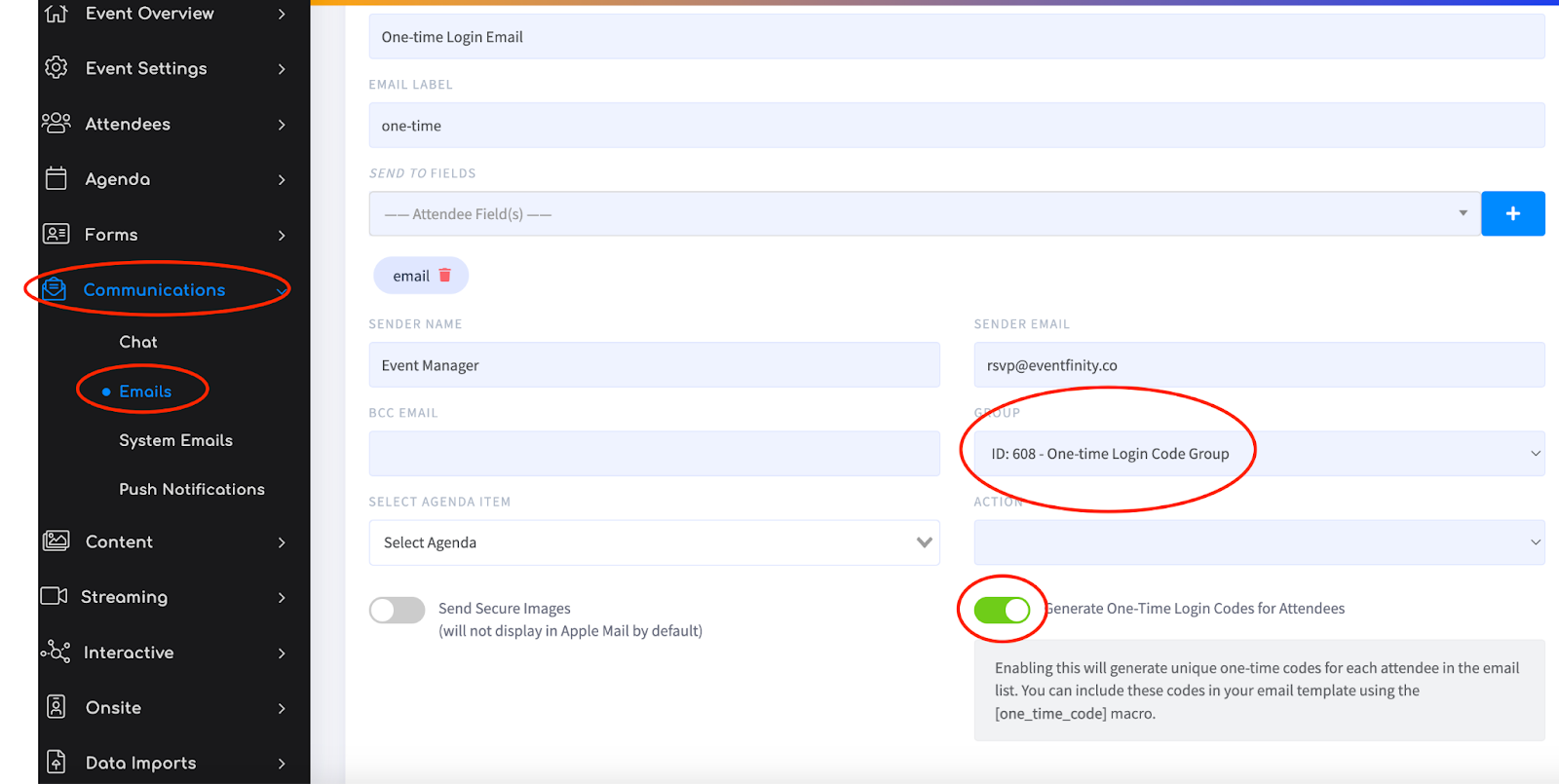Enable the Send Secure Images toggle
The width and height of the screenshot is (1559, 784).
tap(398, 610)
